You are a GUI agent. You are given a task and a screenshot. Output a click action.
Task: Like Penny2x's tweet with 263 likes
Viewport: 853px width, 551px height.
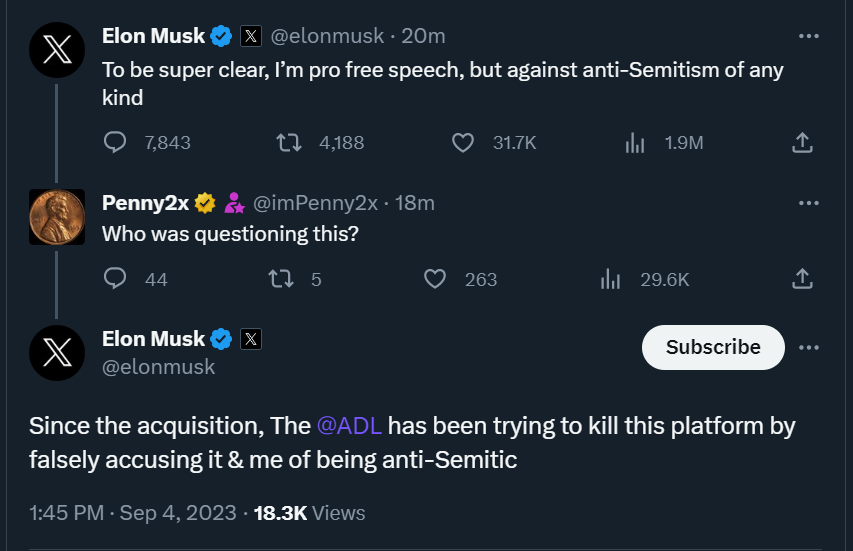(x=435, y=279)
